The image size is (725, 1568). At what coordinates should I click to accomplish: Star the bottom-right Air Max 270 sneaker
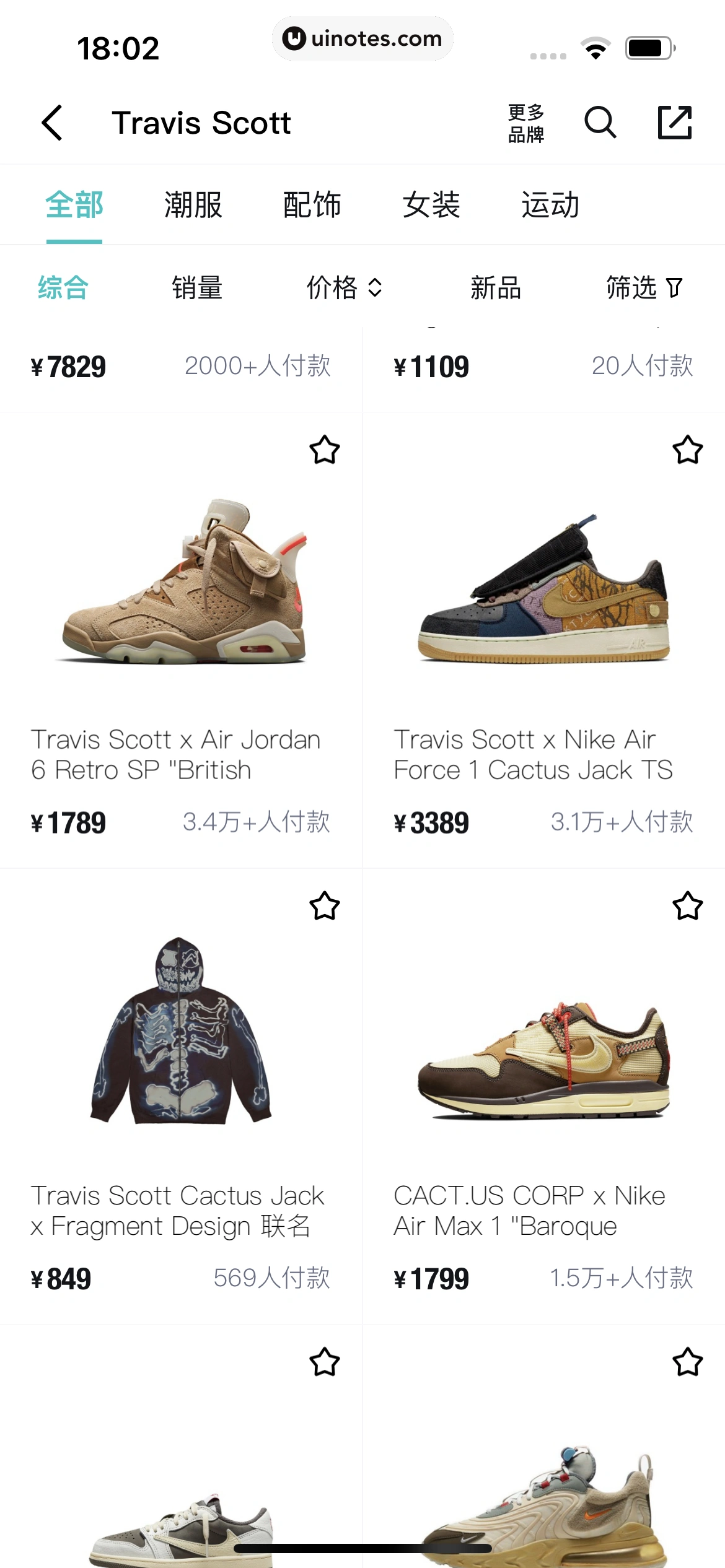[688, 1362]
